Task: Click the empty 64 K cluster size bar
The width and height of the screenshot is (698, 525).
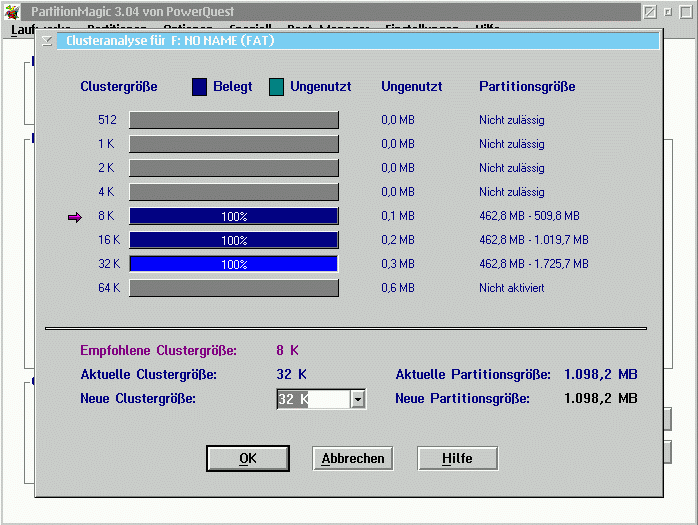Action: click(234, 288)
